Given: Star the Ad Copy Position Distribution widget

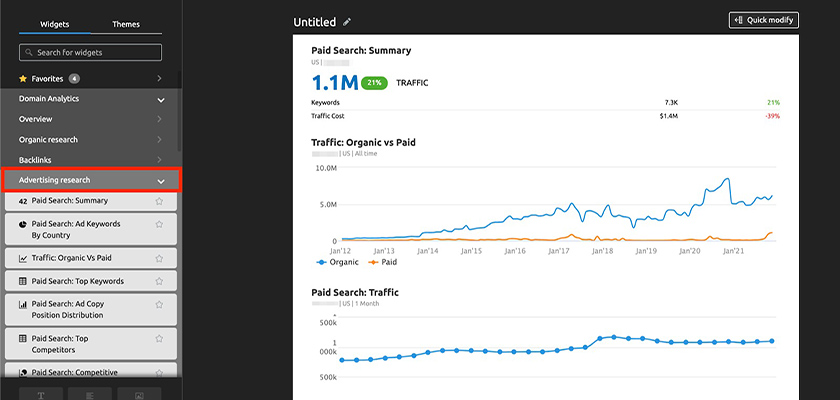Looking at the screenshot, I should pos(159,303).
